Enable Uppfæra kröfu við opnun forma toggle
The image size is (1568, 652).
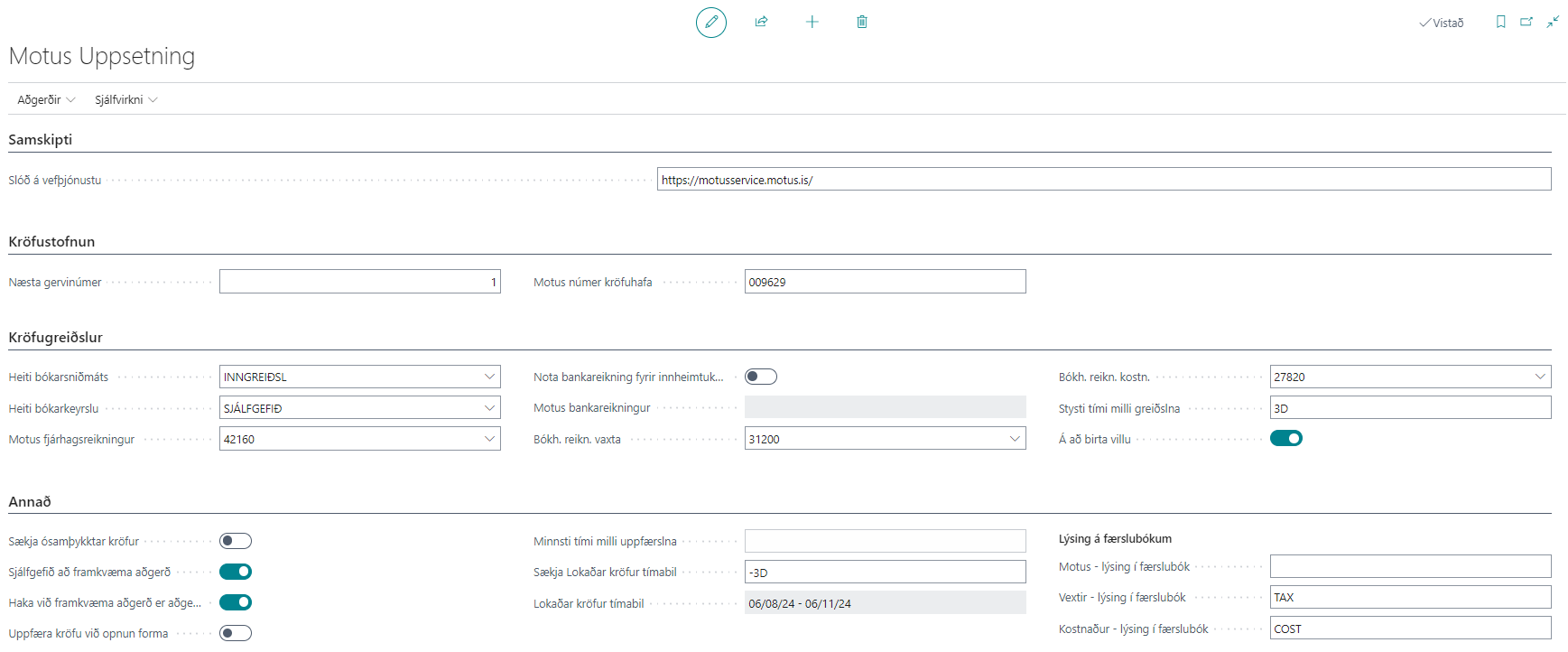(236, 633)
